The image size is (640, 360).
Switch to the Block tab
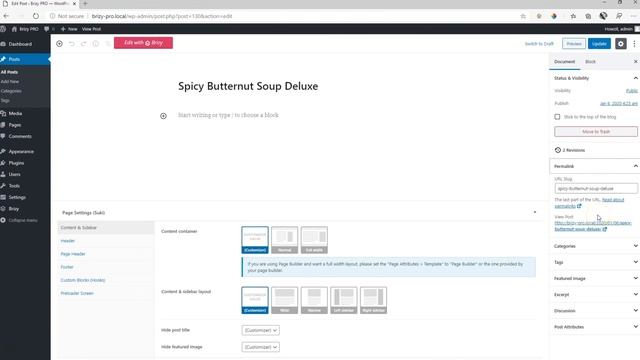[x=590, y=62]
